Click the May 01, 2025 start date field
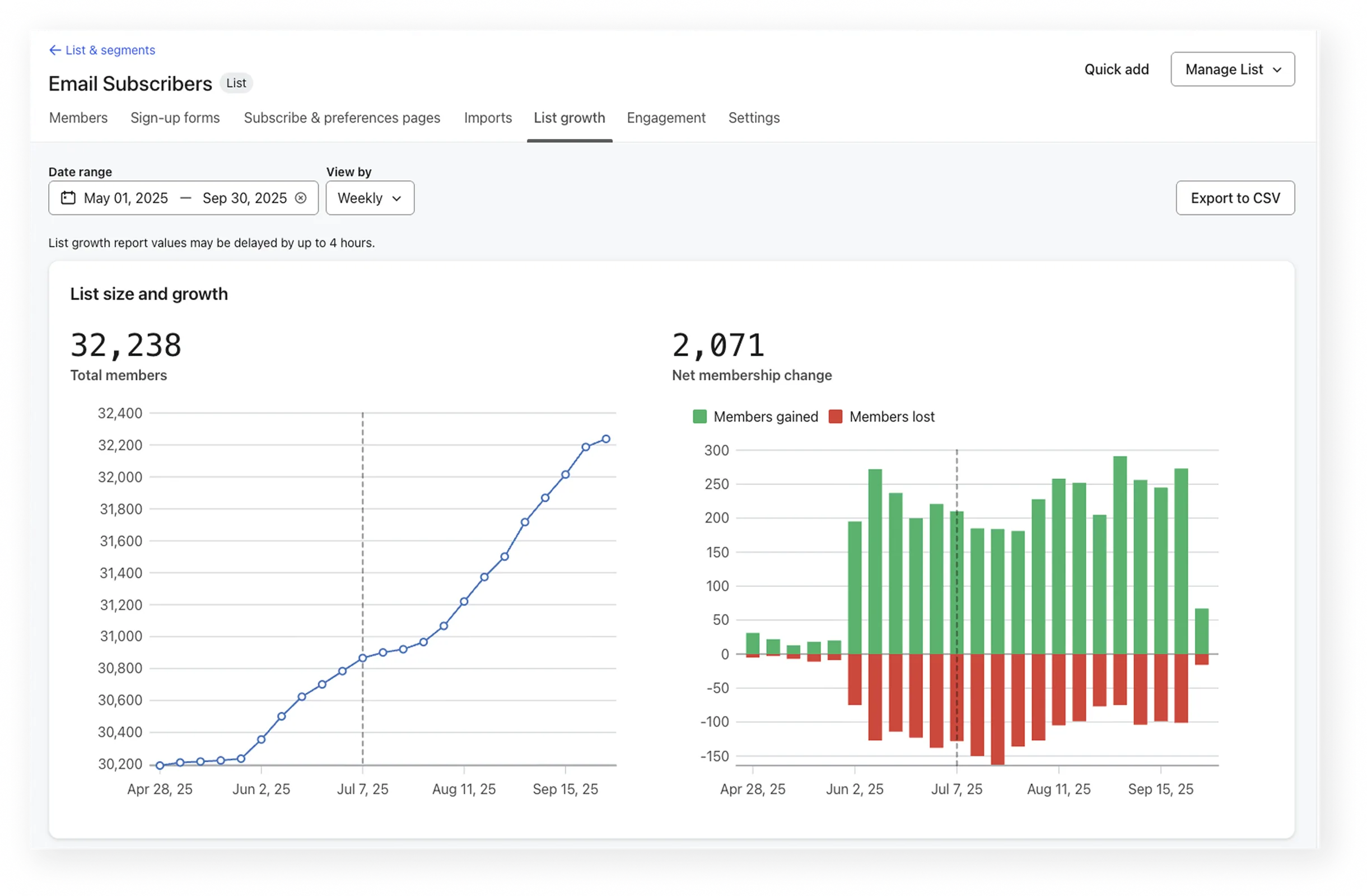The width and height of the screenshot is (1367, 896). coord(126,198)
